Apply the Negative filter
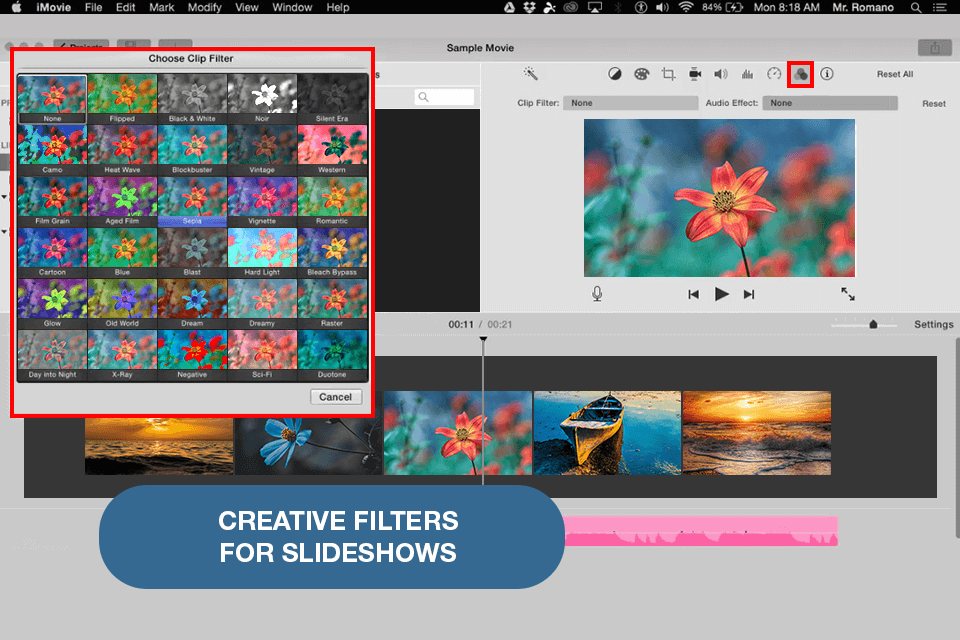 (x=192, y=355)
